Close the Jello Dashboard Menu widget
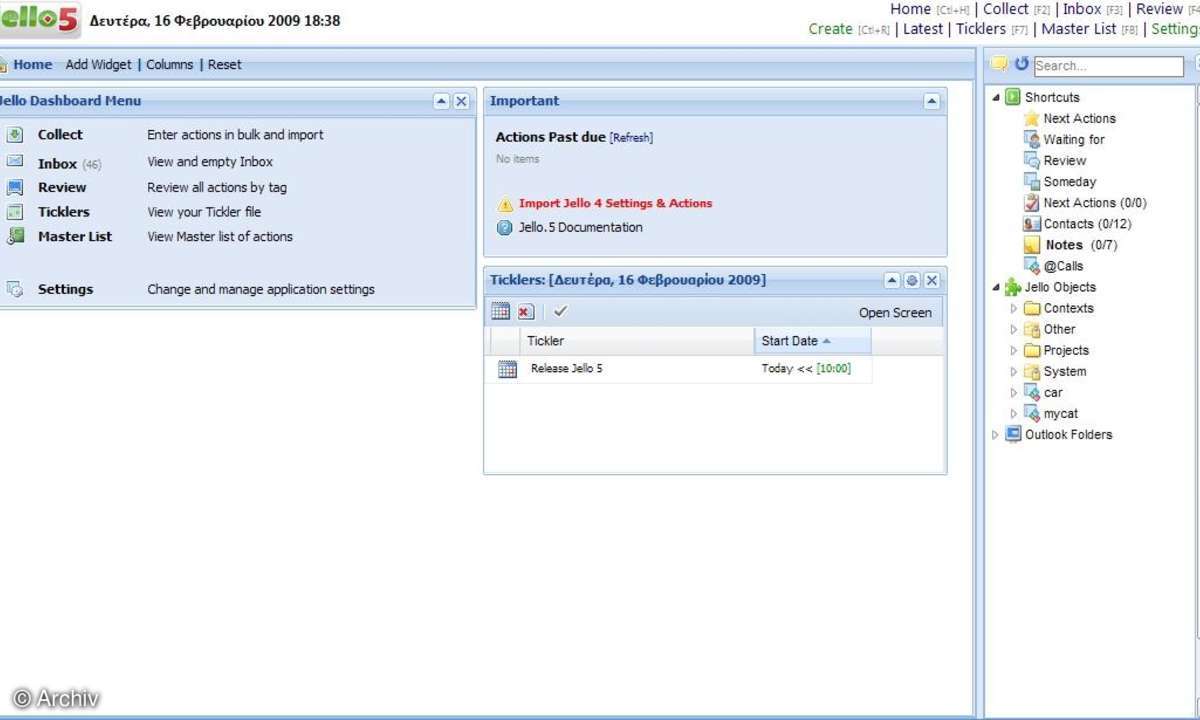The width and height of the screenshot is (1200, 720). click(461, 101)
